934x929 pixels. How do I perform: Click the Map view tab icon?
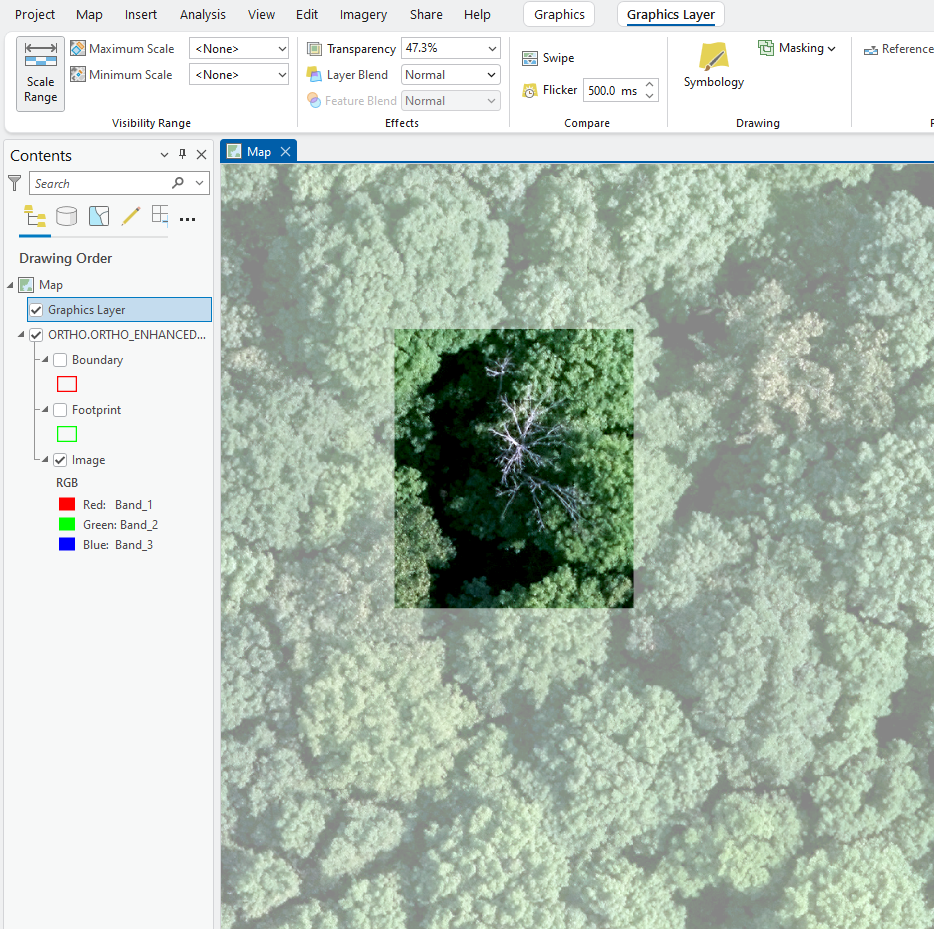pyautogui.click(x=235, y=151)
